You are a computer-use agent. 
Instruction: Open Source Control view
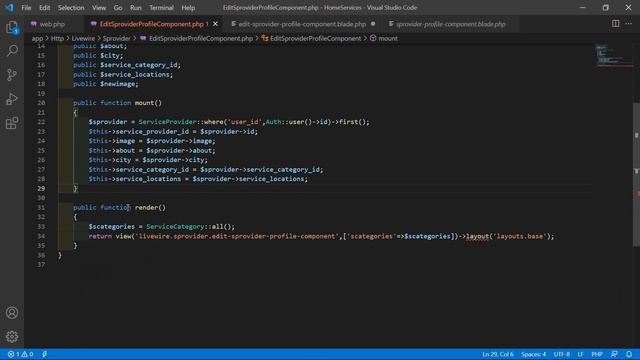point(12,75)
